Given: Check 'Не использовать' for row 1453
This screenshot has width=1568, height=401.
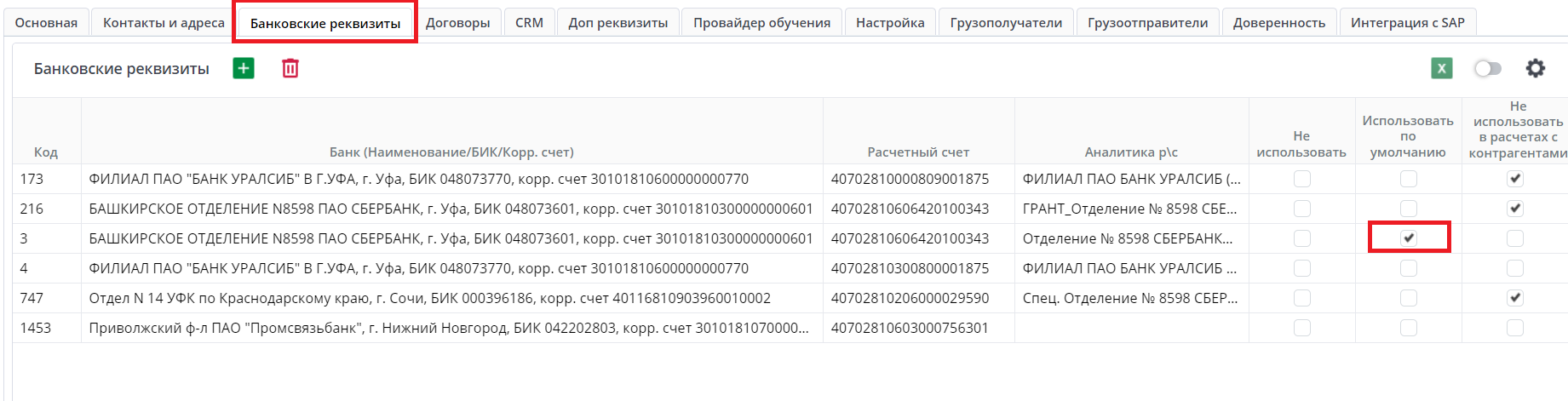Looking at the screenshot, I should coord(1301,328).
